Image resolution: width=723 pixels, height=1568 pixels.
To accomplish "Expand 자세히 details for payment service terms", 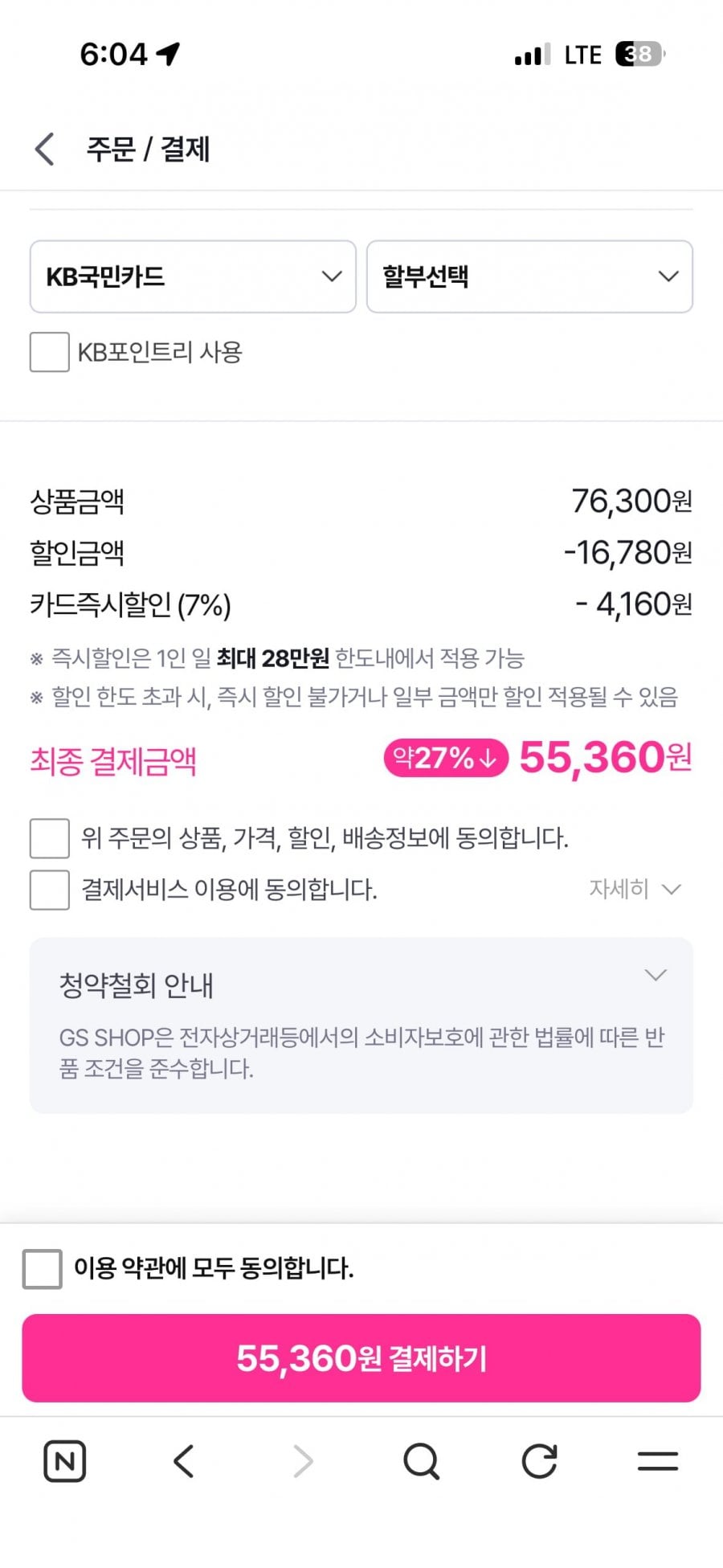I will point(635,889).
